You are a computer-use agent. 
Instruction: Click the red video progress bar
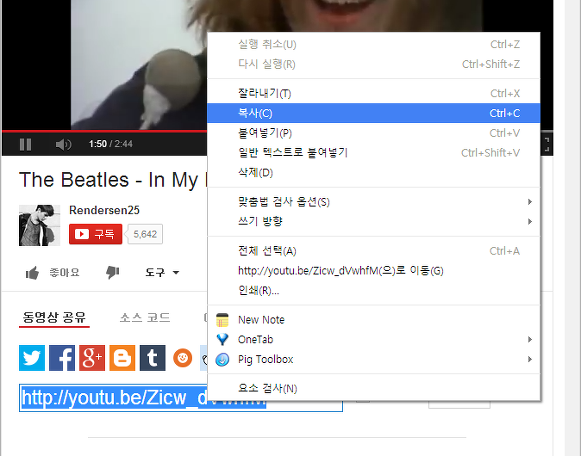(x=104, y=131)
